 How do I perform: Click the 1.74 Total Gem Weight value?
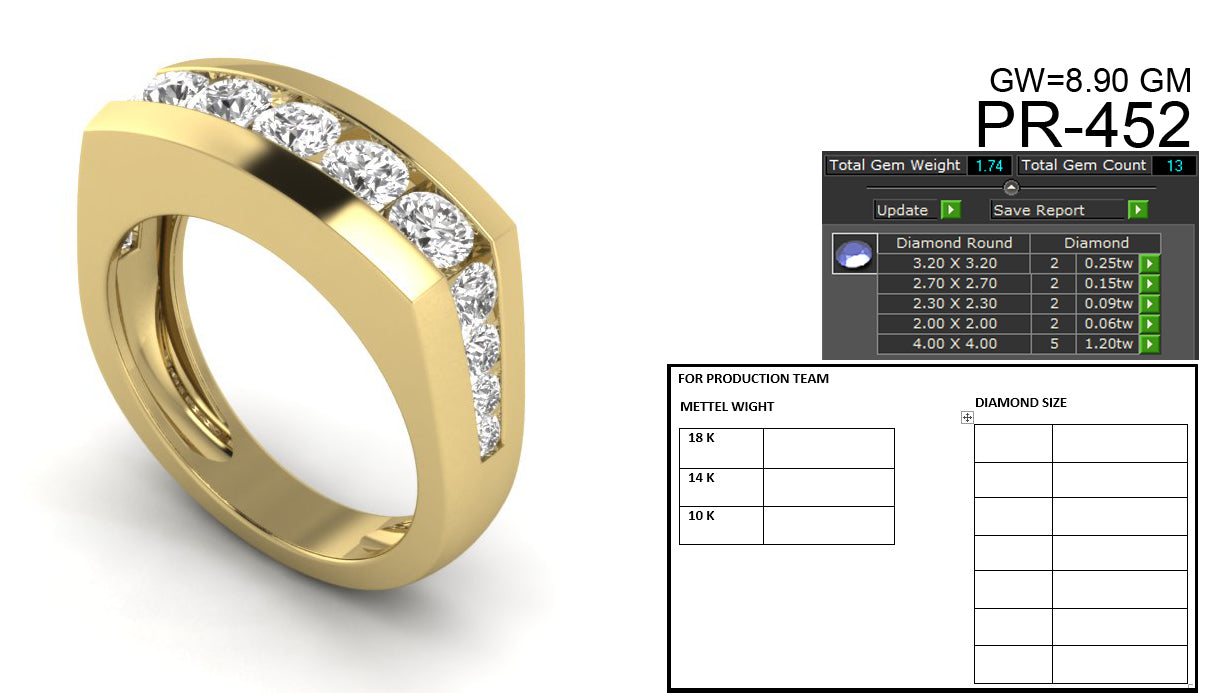(x=988, y=165)
